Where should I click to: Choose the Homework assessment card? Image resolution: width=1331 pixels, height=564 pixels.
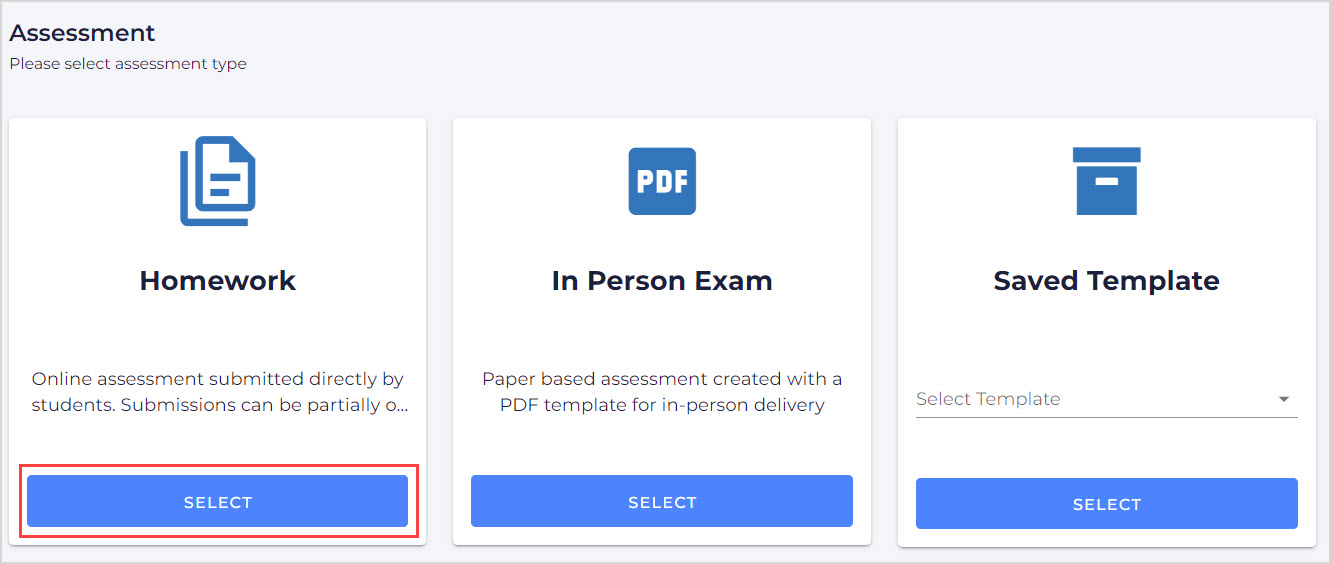pyautogui.click(x=218, y=501)
